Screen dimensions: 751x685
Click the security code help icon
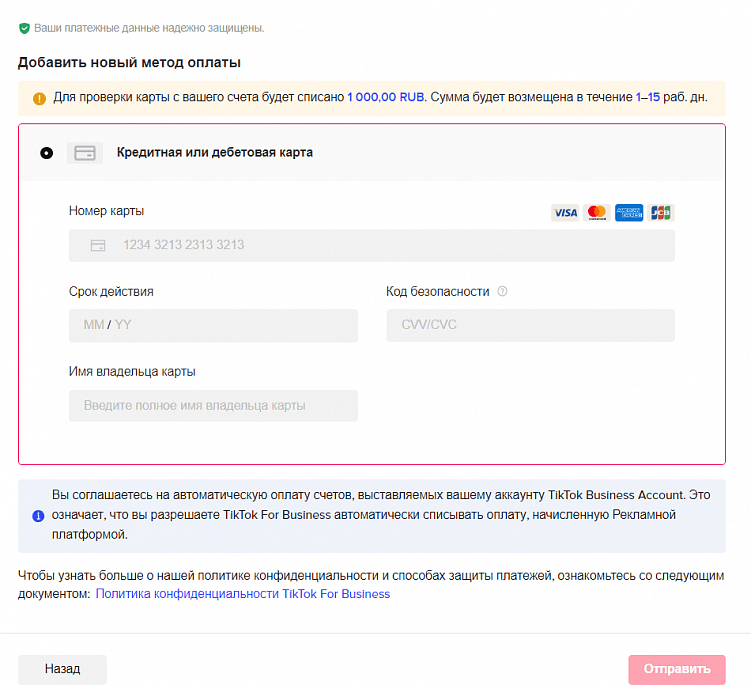pyautogui.click(x=502, y=292)
